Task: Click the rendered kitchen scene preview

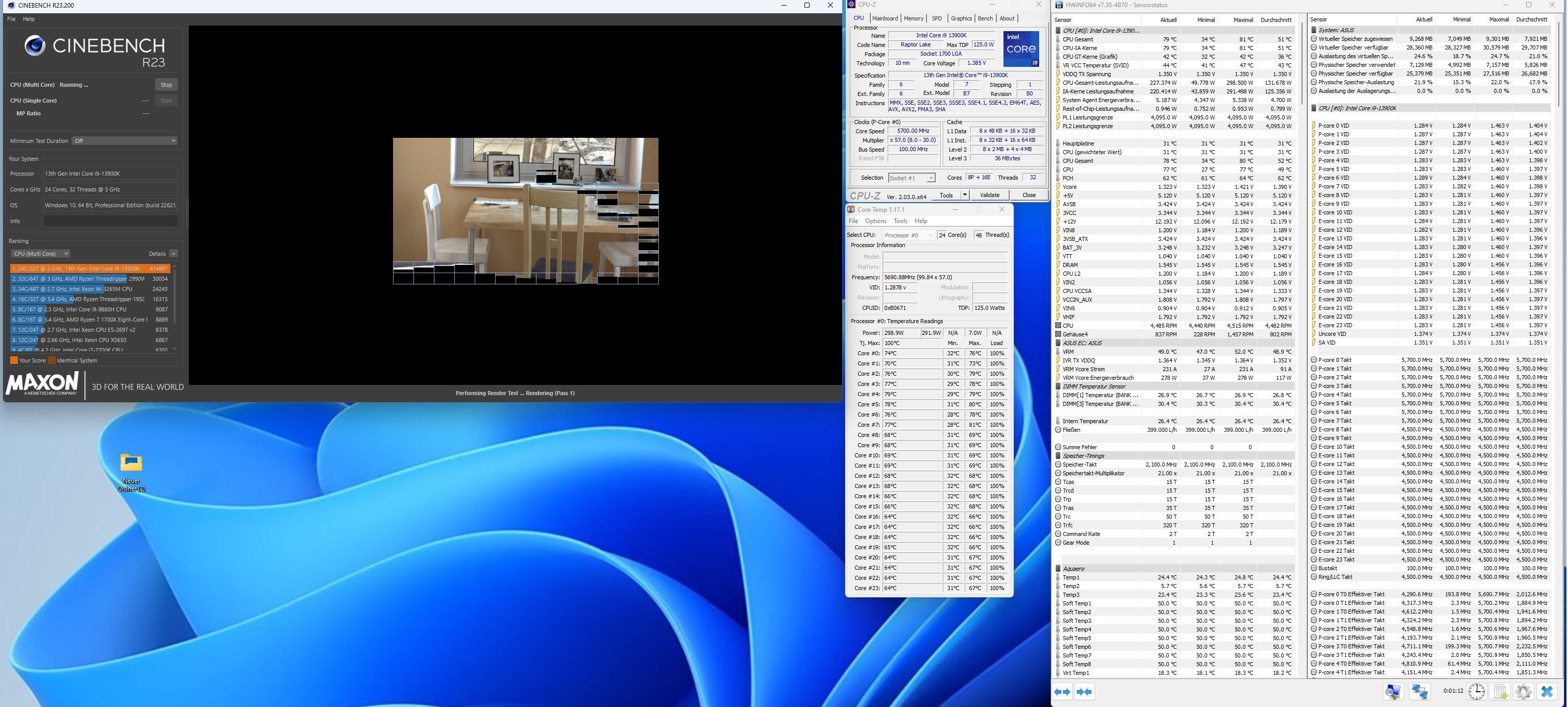Action: click(x=525, y=211)
